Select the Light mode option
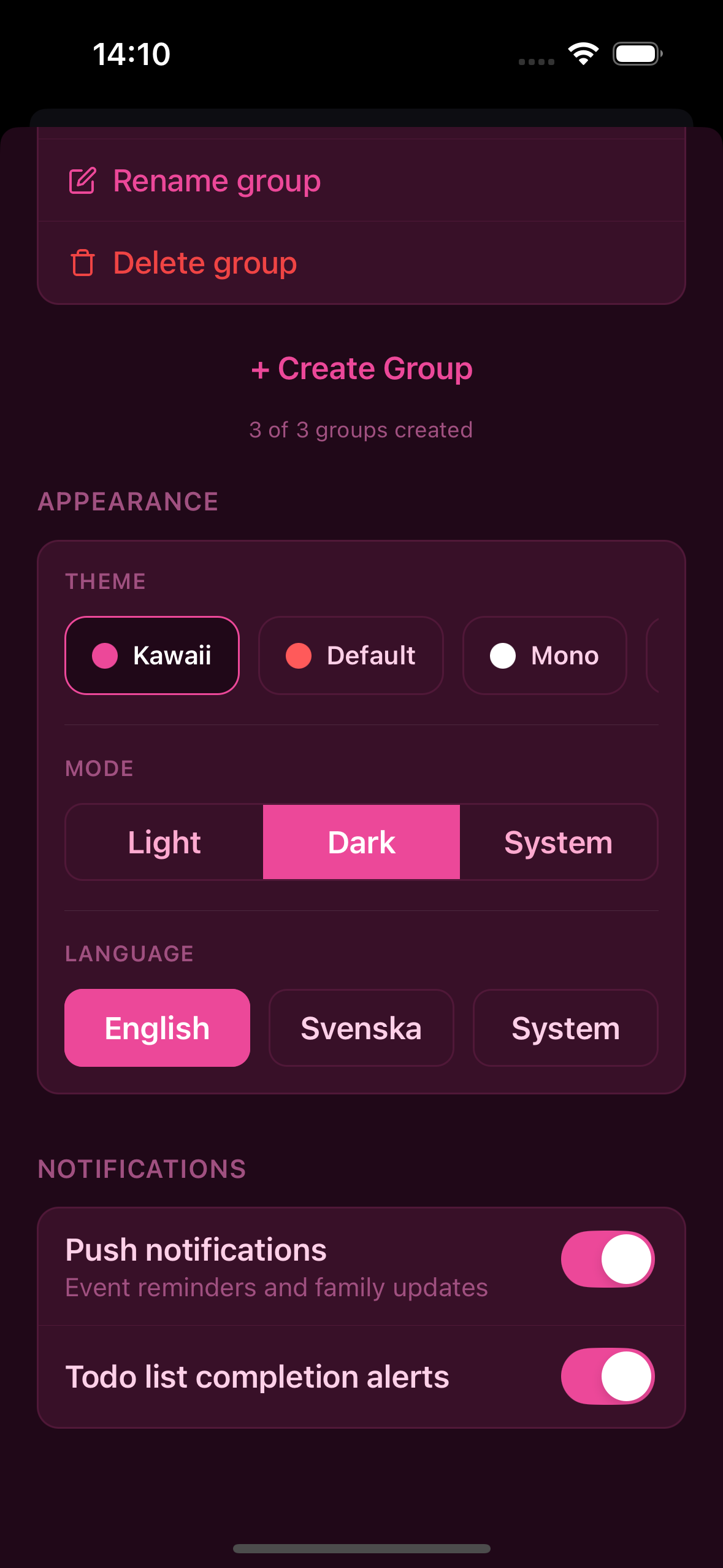723x1568 pixels. [164, 842]
